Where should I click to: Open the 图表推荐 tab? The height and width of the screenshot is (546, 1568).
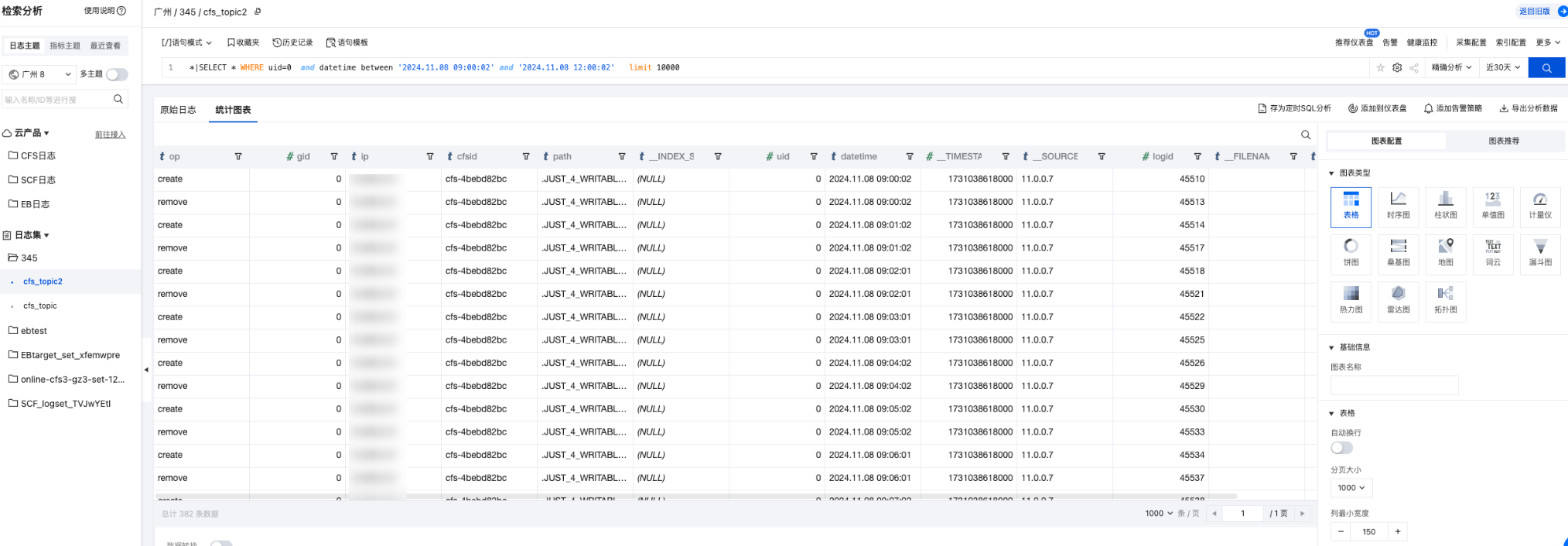click(1503, 141)
